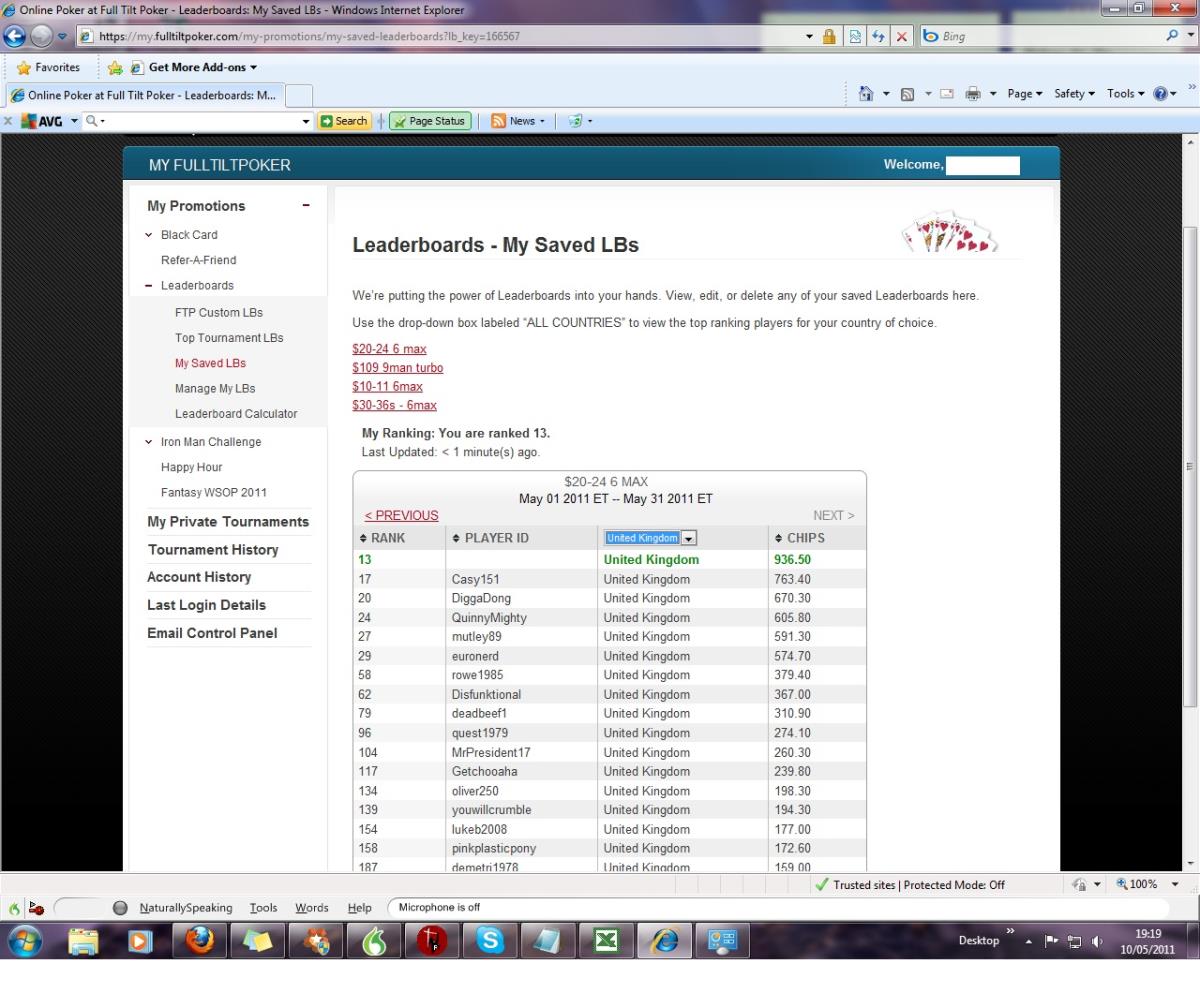Go back with the browser Back arrow

pos(15,36)
